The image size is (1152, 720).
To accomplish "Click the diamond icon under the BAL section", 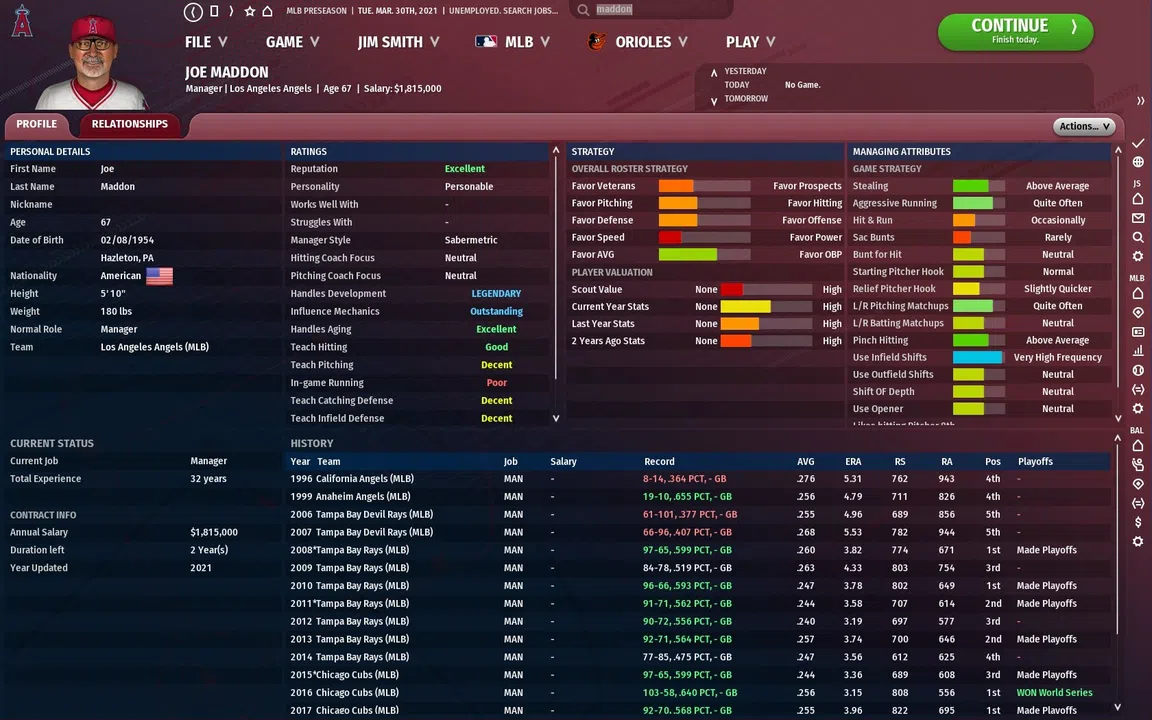I will (1137, 484).
